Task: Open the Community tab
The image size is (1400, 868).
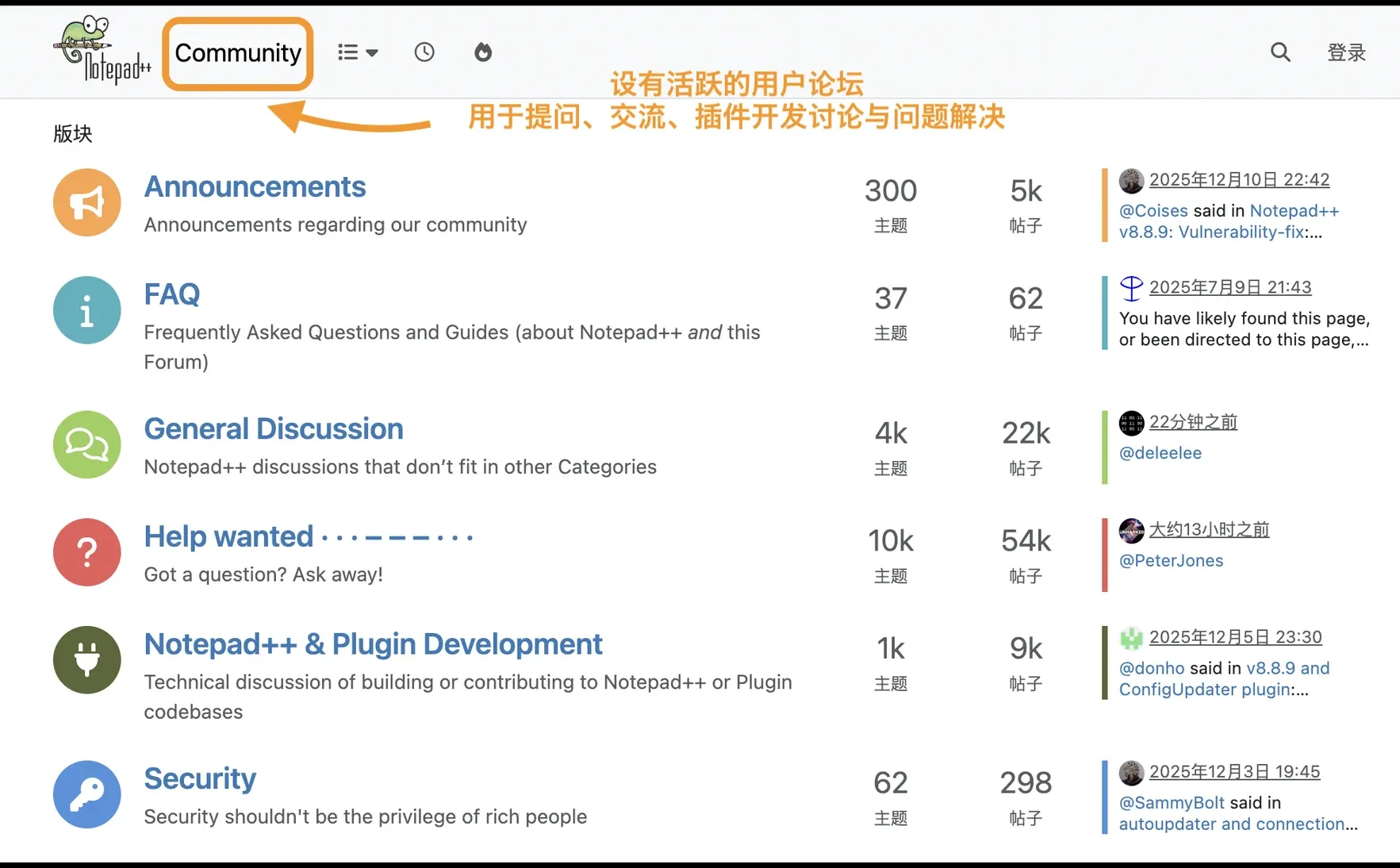Action: click(238, 53)
